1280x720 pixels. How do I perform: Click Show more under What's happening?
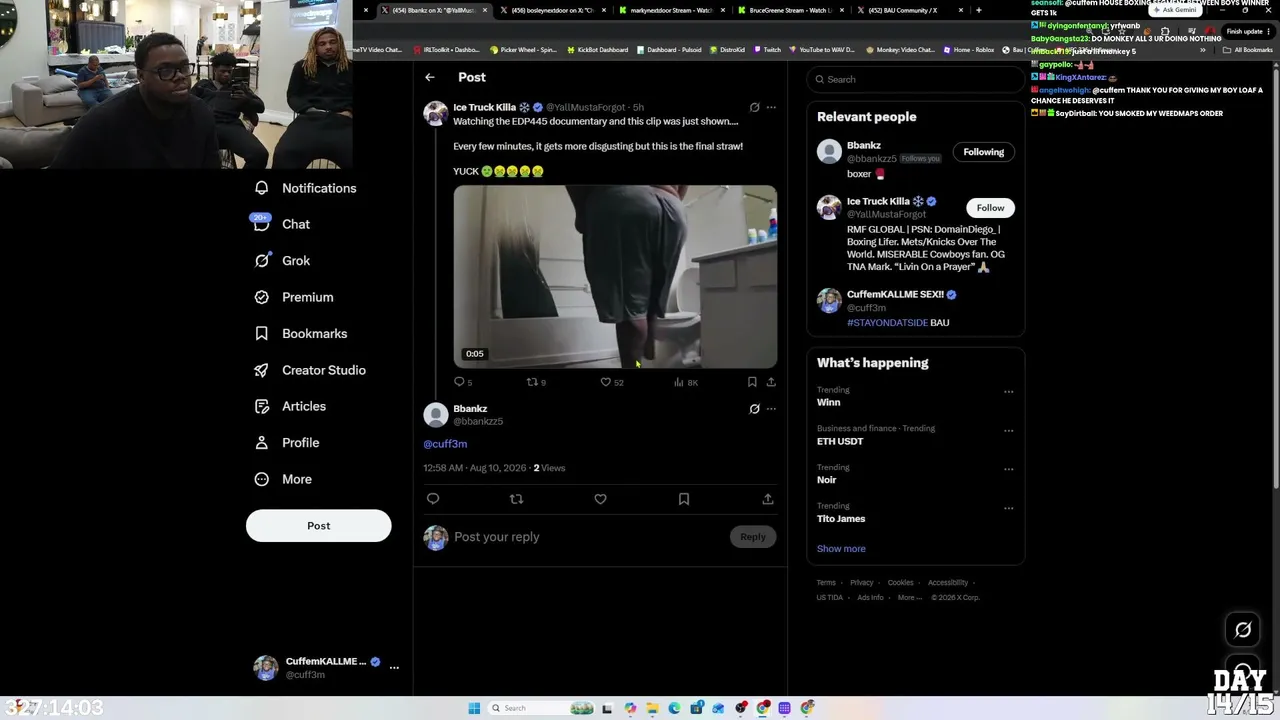841,549
